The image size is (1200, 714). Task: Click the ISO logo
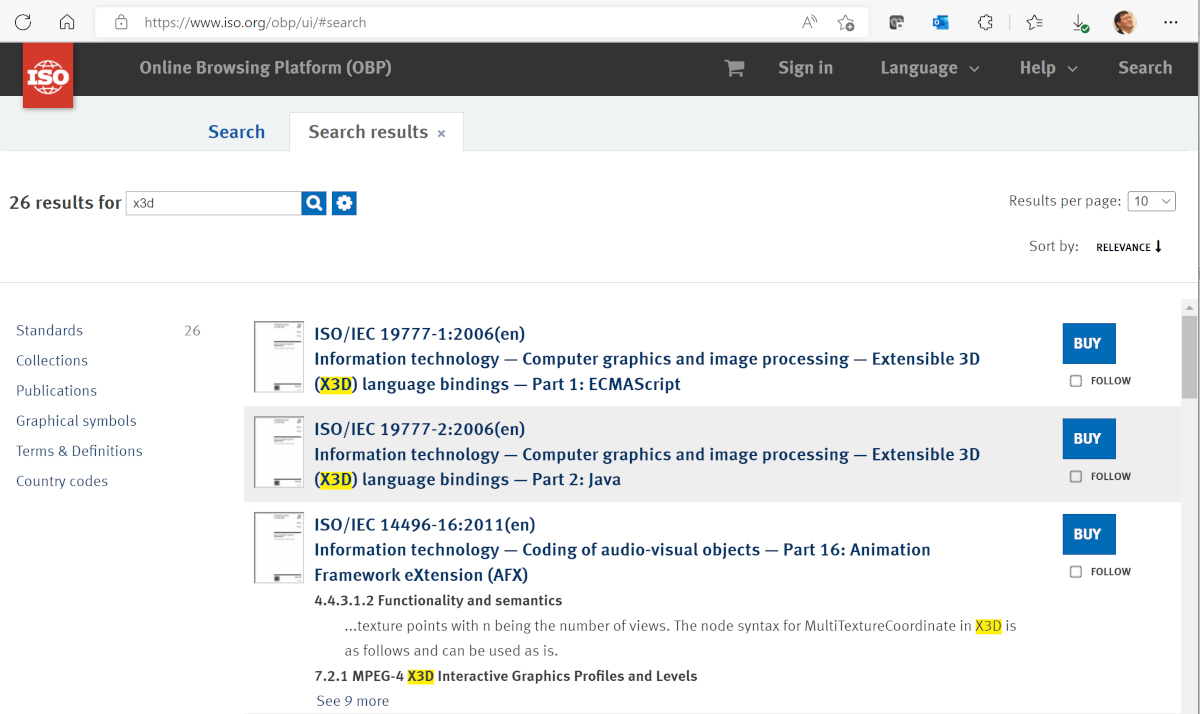coord(48,75)
